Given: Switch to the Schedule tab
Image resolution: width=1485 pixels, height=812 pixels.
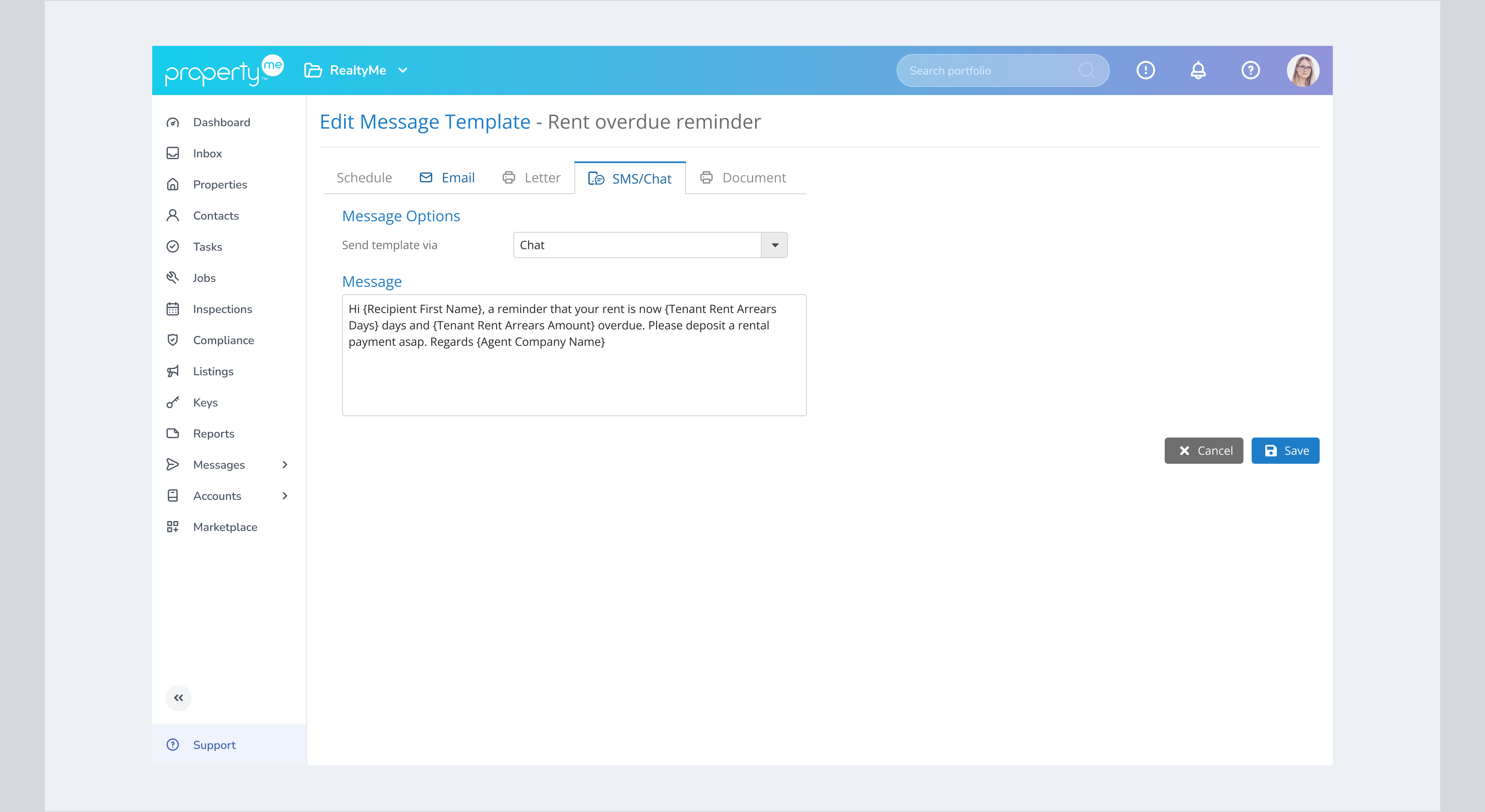Looking at the screenshot, I should 364,178.
